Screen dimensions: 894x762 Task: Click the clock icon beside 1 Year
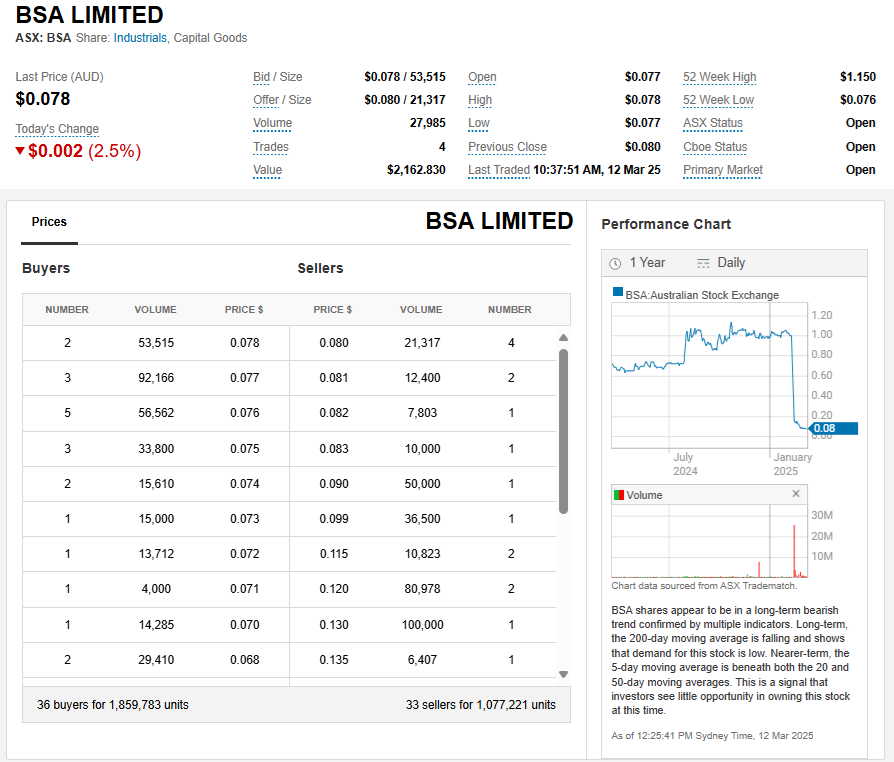coord(616,263)
